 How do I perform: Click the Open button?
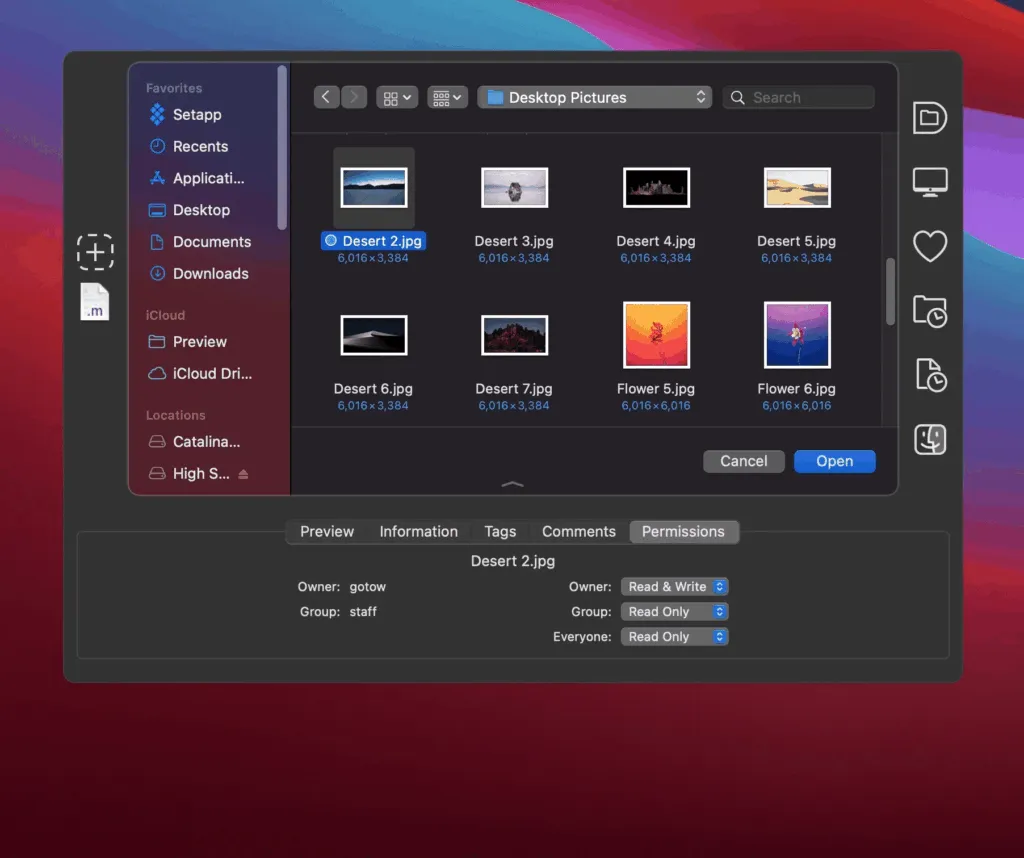click(834, 461)
